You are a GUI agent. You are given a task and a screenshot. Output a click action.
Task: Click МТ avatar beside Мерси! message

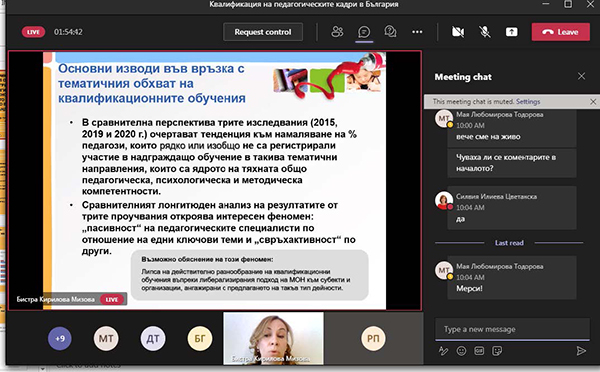[444, 271]
